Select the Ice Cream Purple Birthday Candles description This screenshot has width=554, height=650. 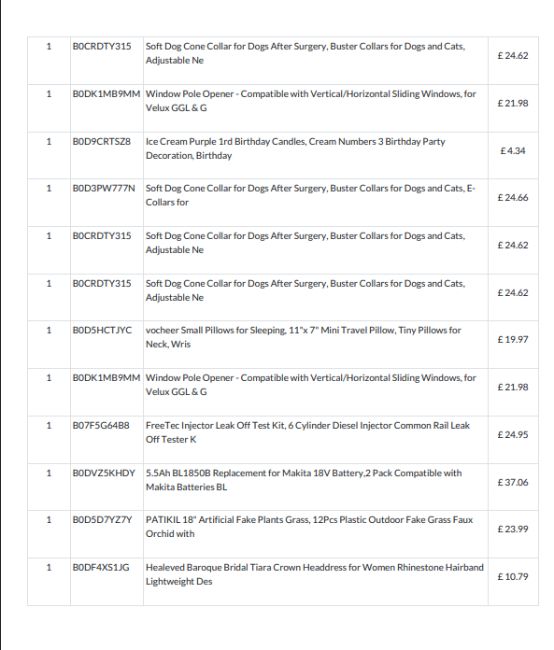(x=295, y=148)
